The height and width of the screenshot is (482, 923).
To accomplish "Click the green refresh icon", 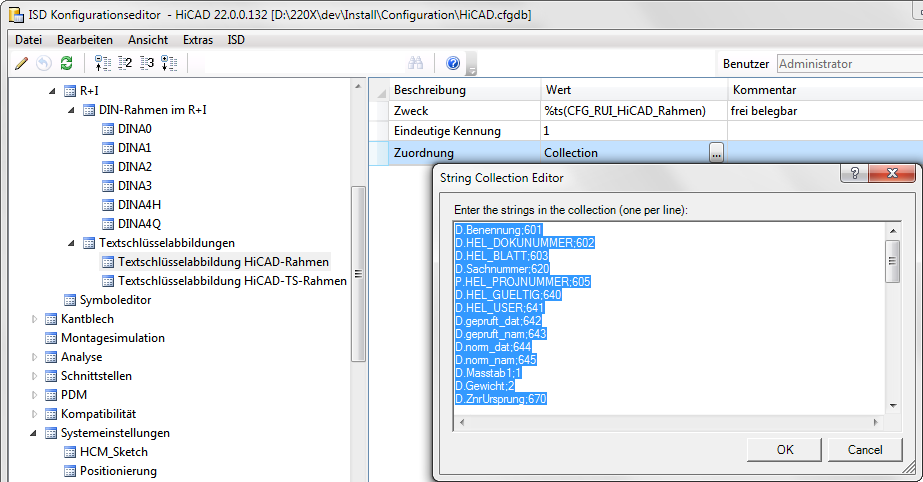I will [67, 63].
